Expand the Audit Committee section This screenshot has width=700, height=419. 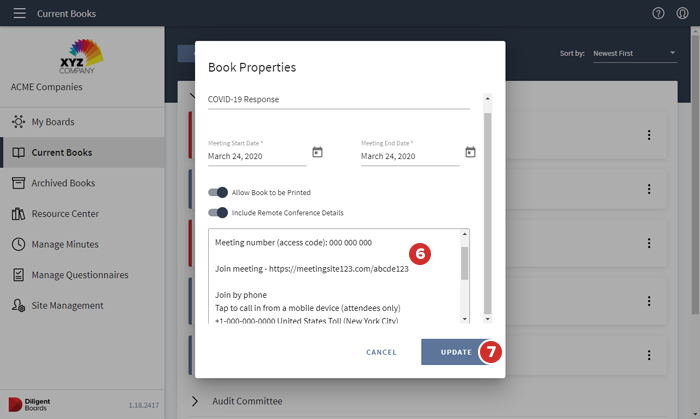(195, 401)
